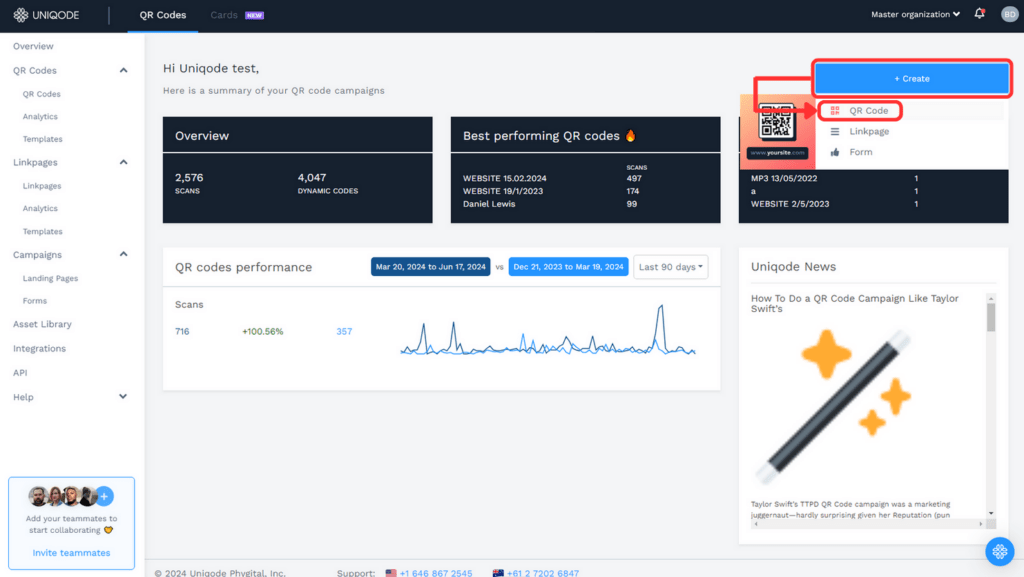Click the Invite teammates link
Image resolution: width=1024 pixels, height=577 pixels.
tap(71, 553)
